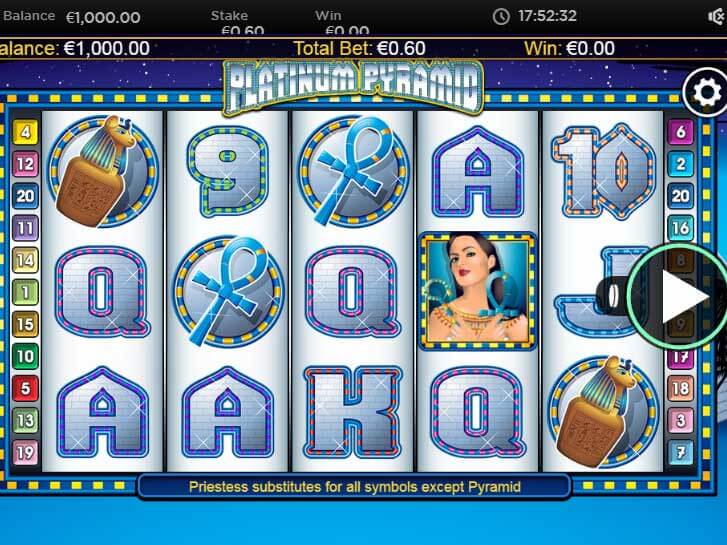This screenshot has height=545, width=727.
Task: Select payline 18 on right side
Action: (681, 388)
